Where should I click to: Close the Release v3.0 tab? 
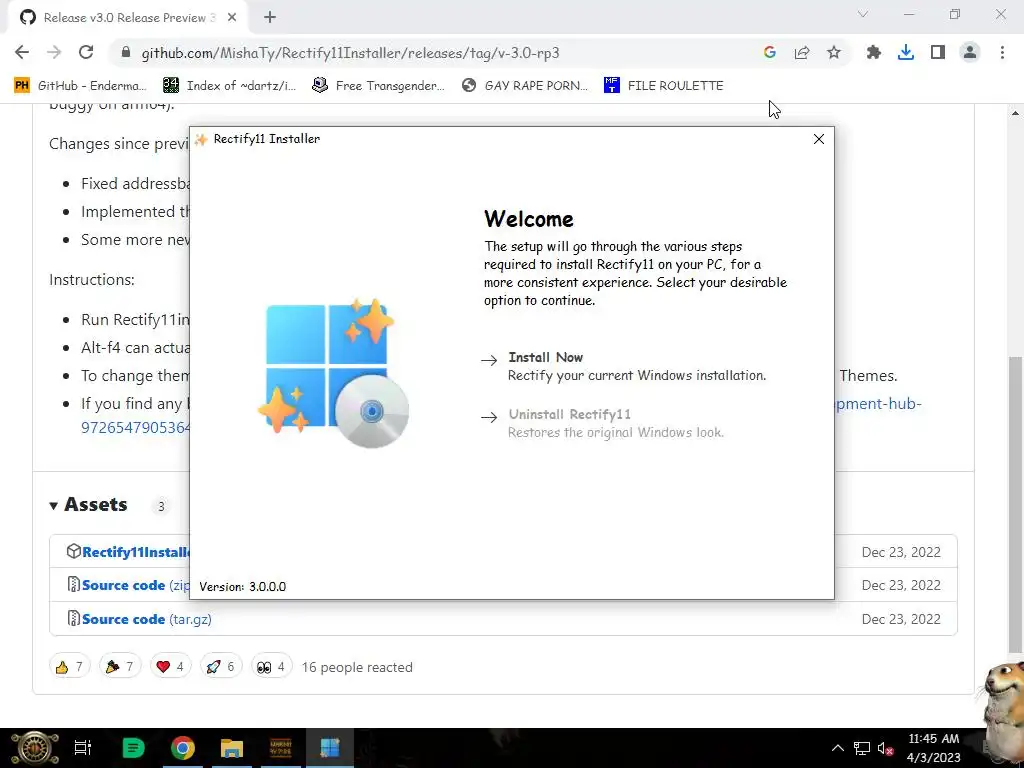click(x=232, y=18)
